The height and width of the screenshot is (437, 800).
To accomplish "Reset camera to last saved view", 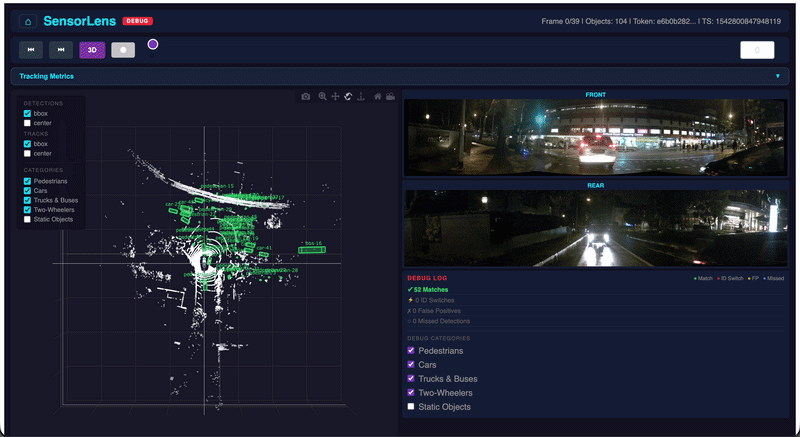I will [390, 96].
